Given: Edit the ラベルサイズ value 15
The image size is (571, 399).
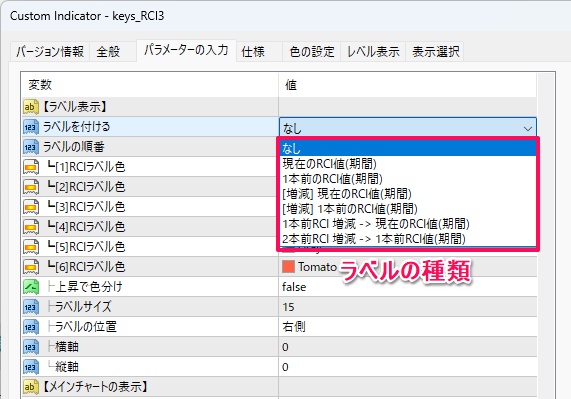Looking at the screenshot, I should point(407,307).
